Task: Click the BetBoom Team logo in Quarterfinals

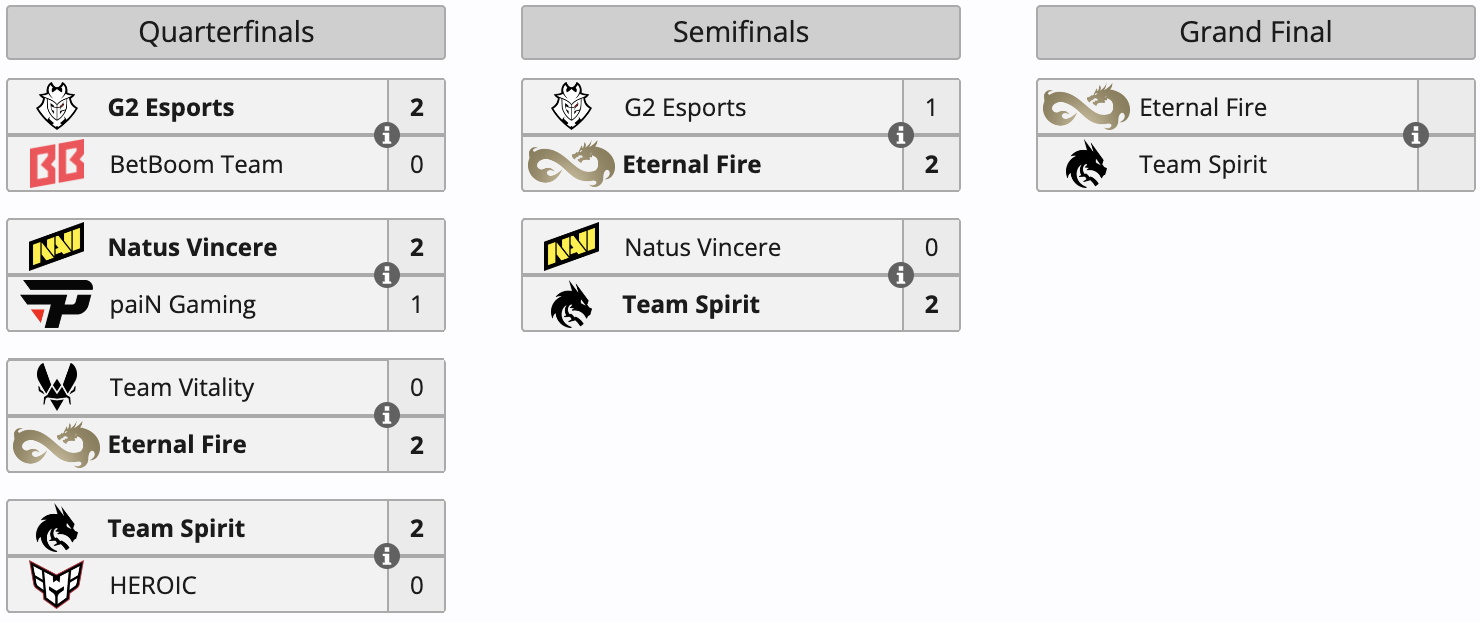Action: pos(57,165)
